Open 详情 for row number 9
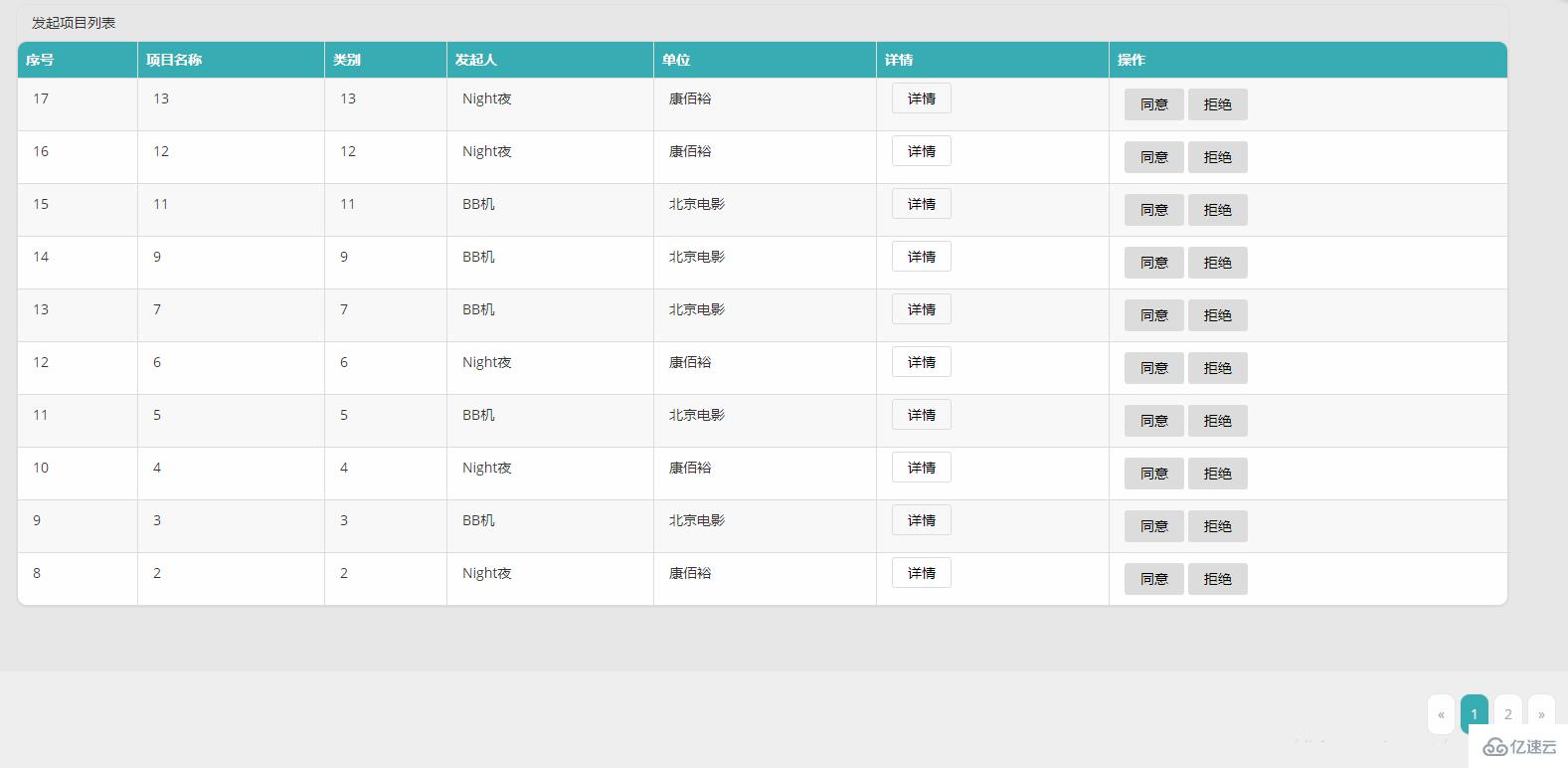The width and height of the screenshot is (1568, 768). pyautogui.click(x=921, y=520)
